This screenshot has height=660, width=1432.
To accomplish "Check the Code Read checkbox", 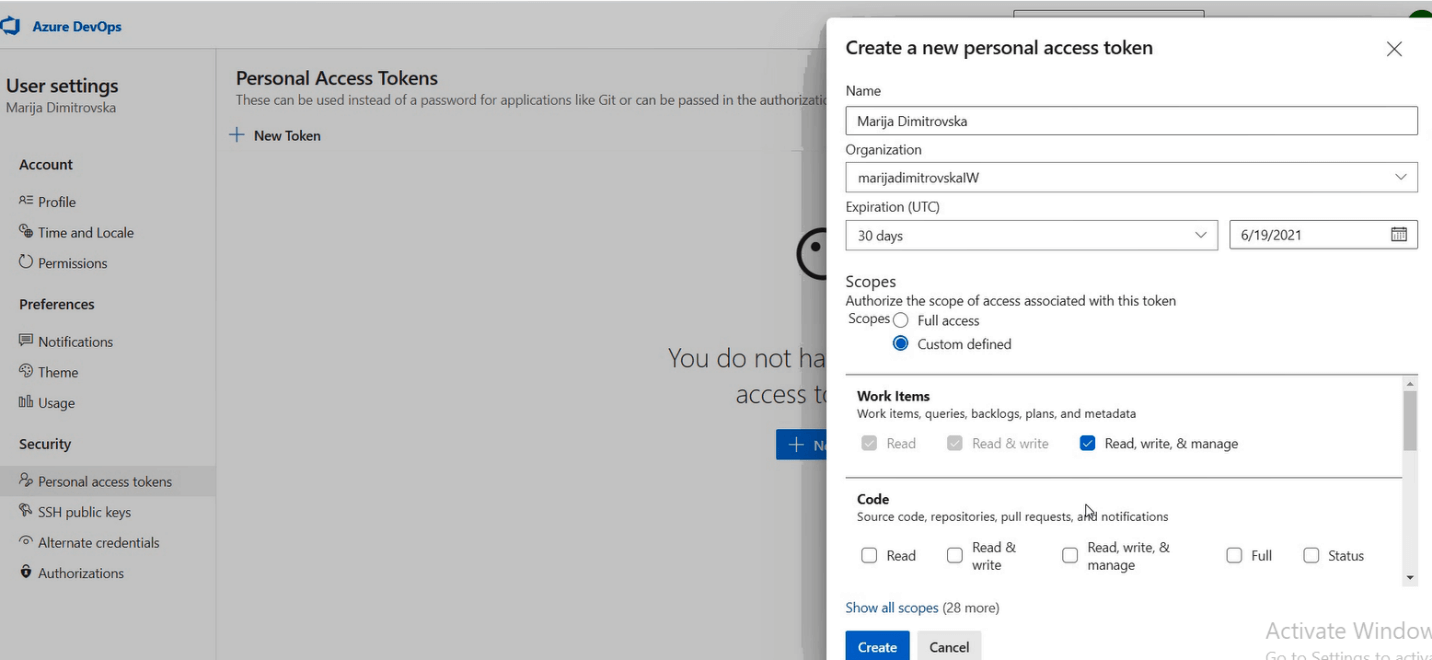I will (x=869, y=555).
